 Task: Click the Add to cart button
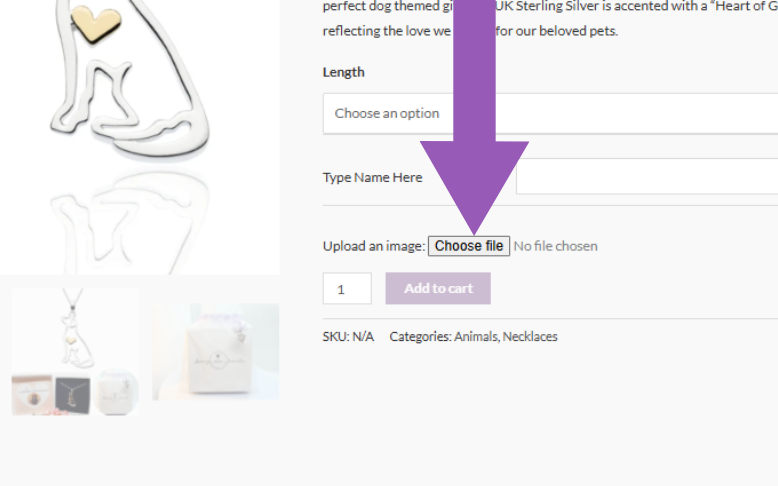438,288
